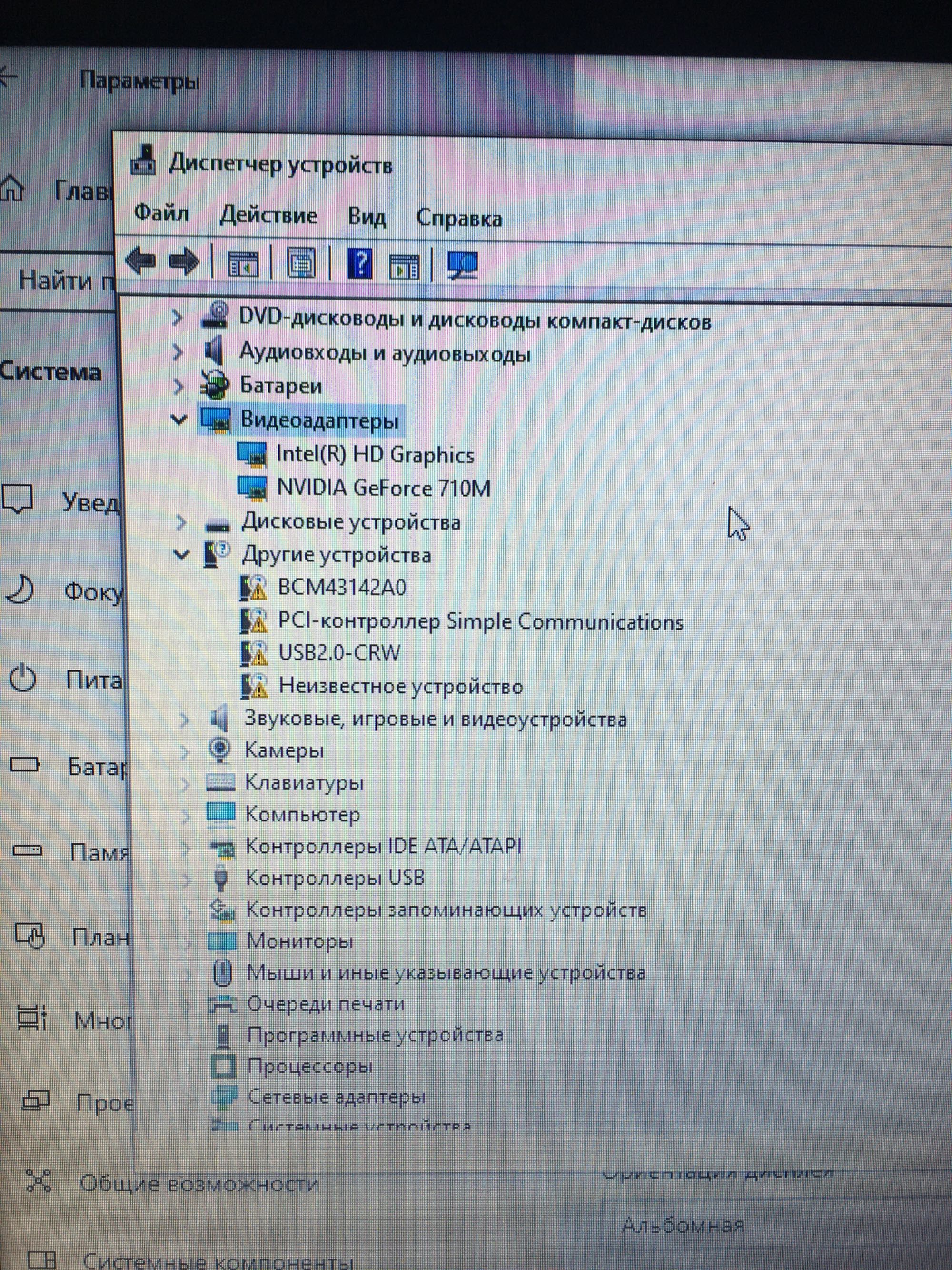952x1270 pixels.
Task: Click the warning icon beside USB2.0-CRW
Action: click(x=254, y=653)
